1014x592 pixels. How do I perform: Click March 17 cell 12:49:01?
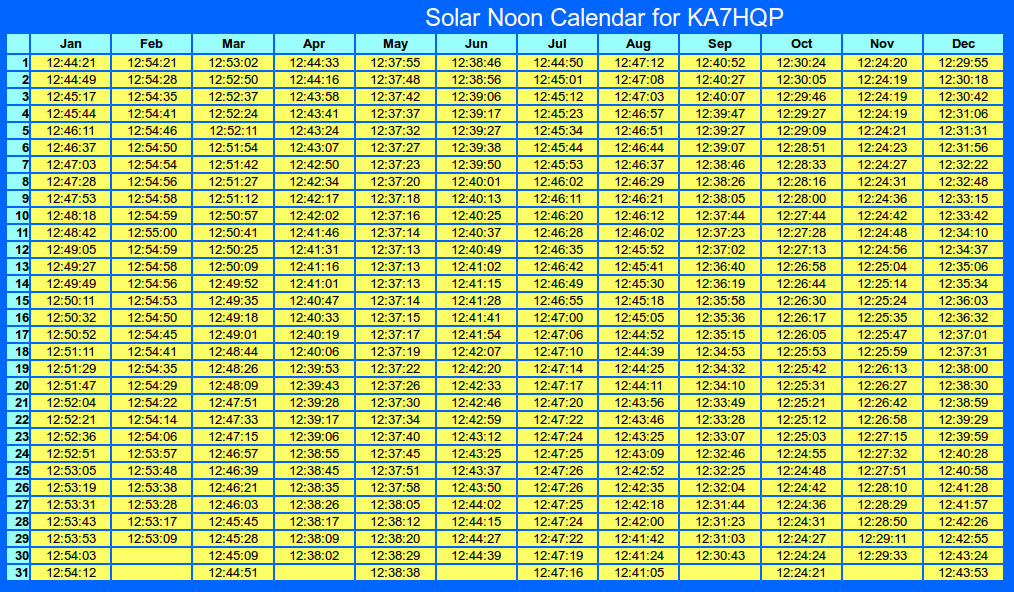[233, 334]
